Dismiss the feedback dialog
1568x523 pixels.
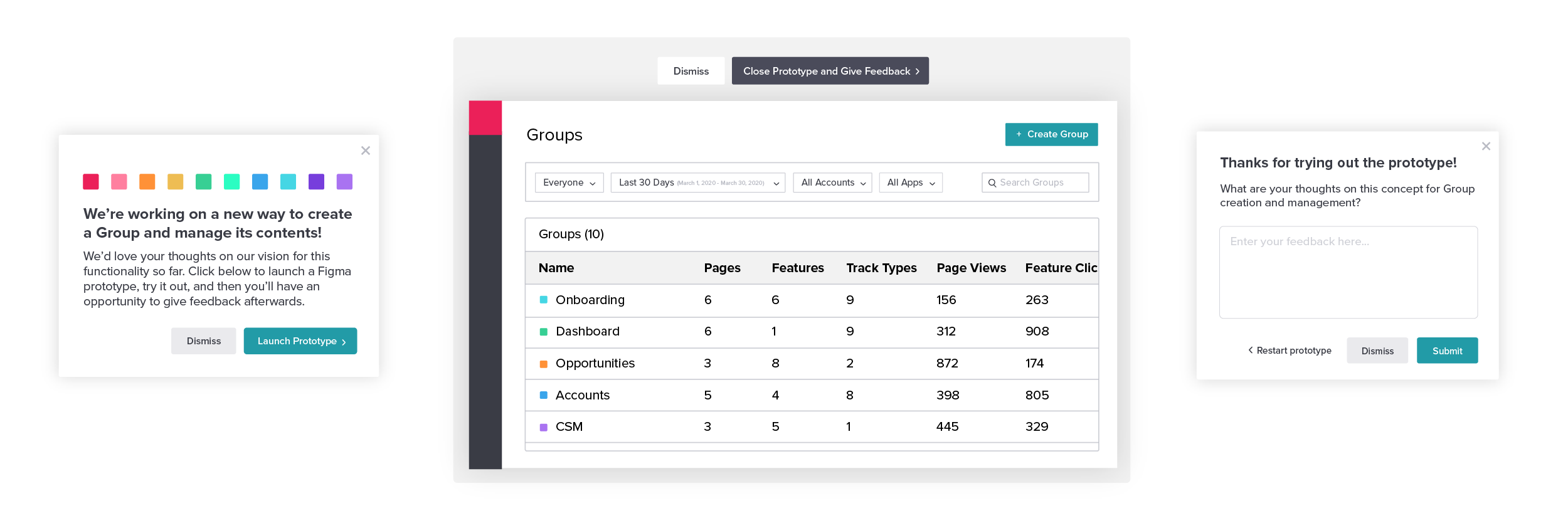tap(1377, 351)
